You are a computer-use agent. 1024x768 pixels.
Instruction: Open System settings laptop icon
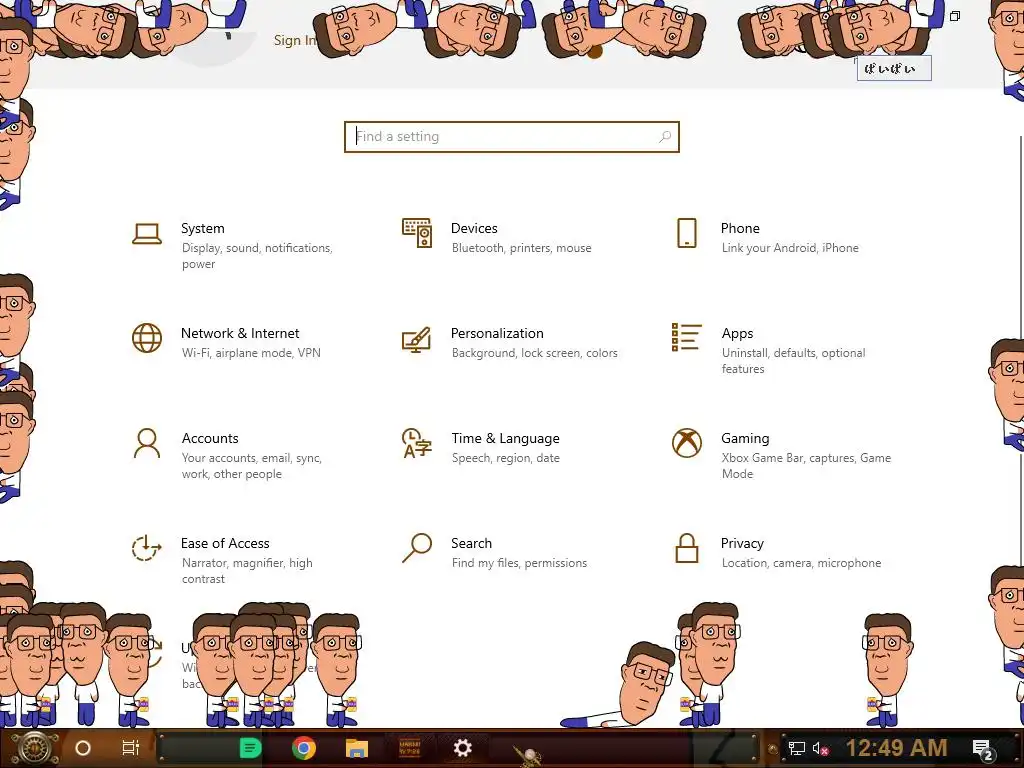pyautogui.click(x=147, y=233)
